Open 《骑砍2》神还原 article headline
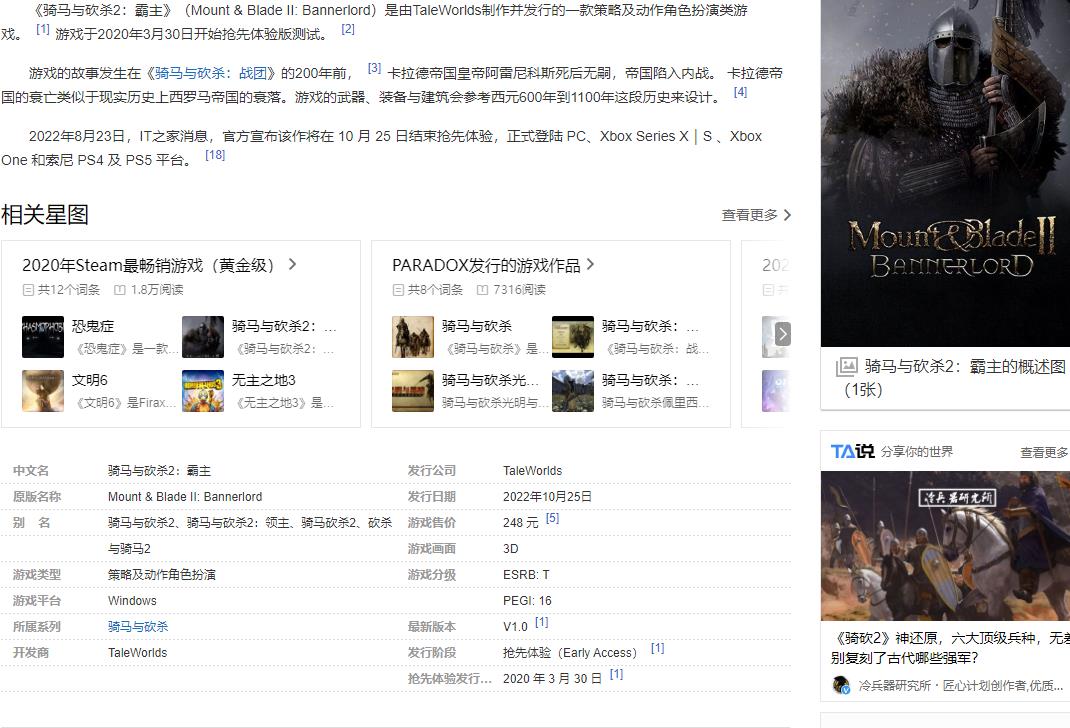This screenshot has width=1070, height=728. pyautogui.click(x=950, y=648)
